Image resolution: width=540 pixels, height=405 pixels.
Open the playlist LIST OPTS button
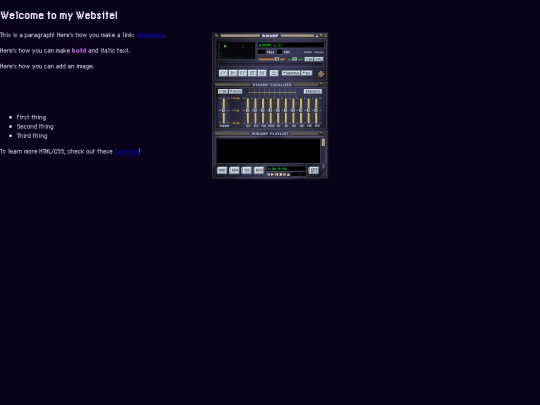point(313,170)
